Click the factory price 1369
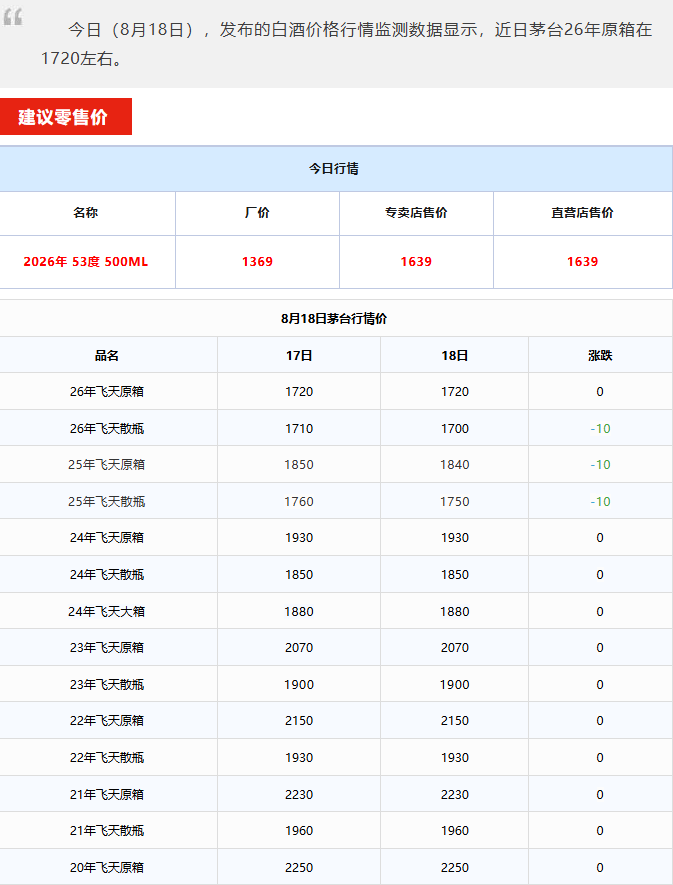Screen dimensions: 673x885 pos(257,262)
